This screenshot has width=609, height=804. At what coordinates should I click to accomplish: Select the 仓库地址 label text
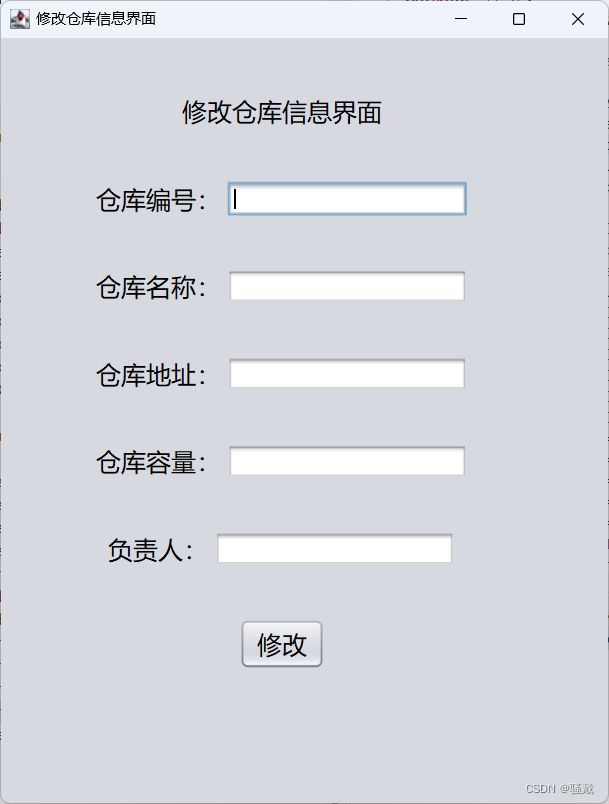(x=147, y=373)
